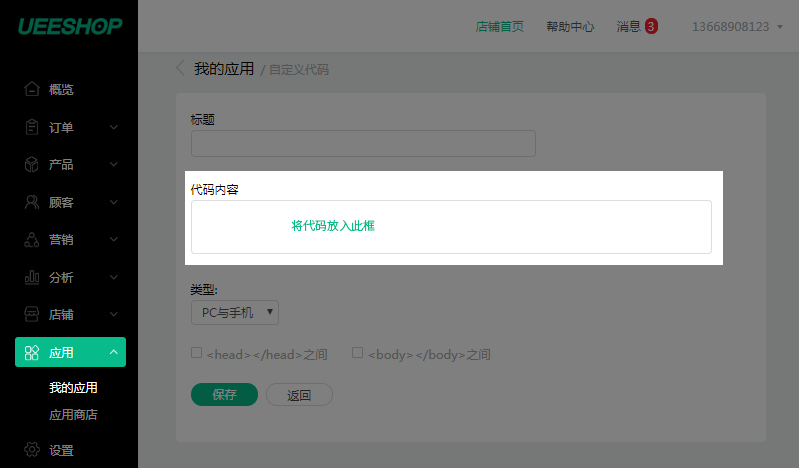
Task: Expand the 分析 menu chevron
Action: click(x=114, y=277)
